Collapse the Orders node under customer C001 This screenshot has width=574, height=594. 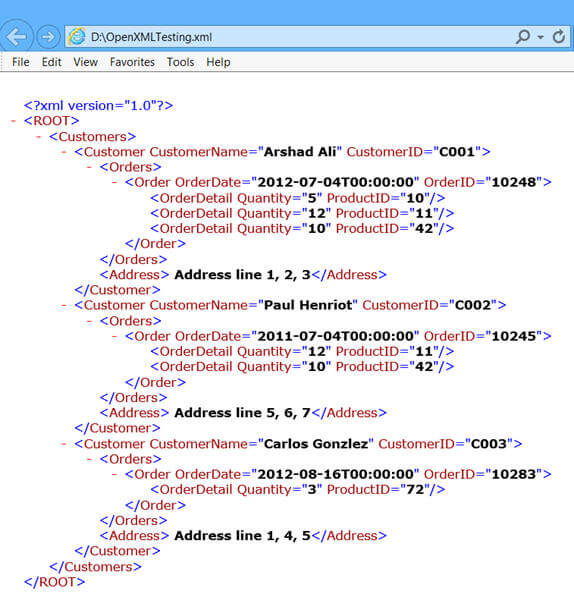click(x=89, y=167)
